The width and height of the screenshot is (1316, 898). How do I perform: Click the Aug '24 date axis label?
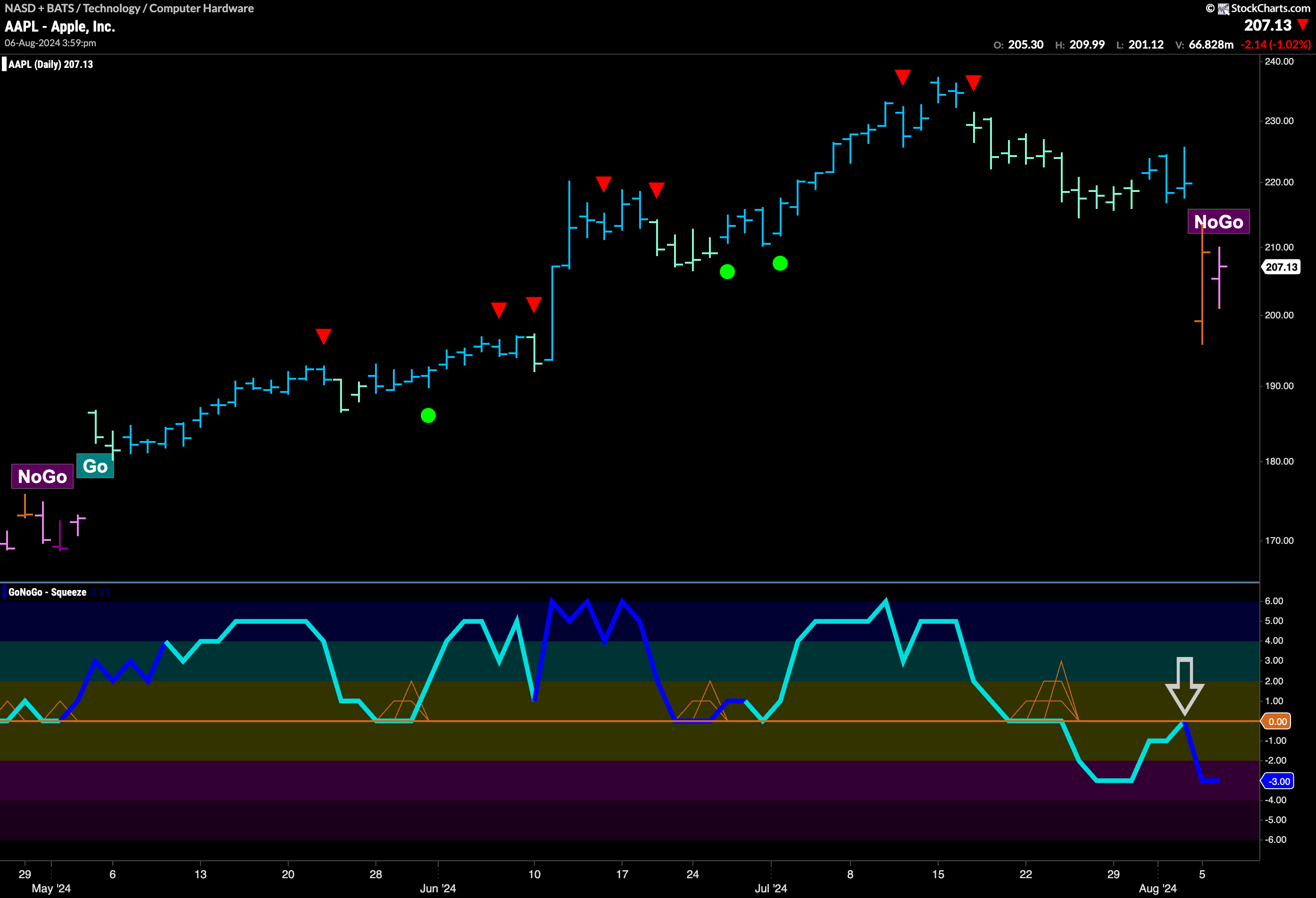pos(1158,888)
